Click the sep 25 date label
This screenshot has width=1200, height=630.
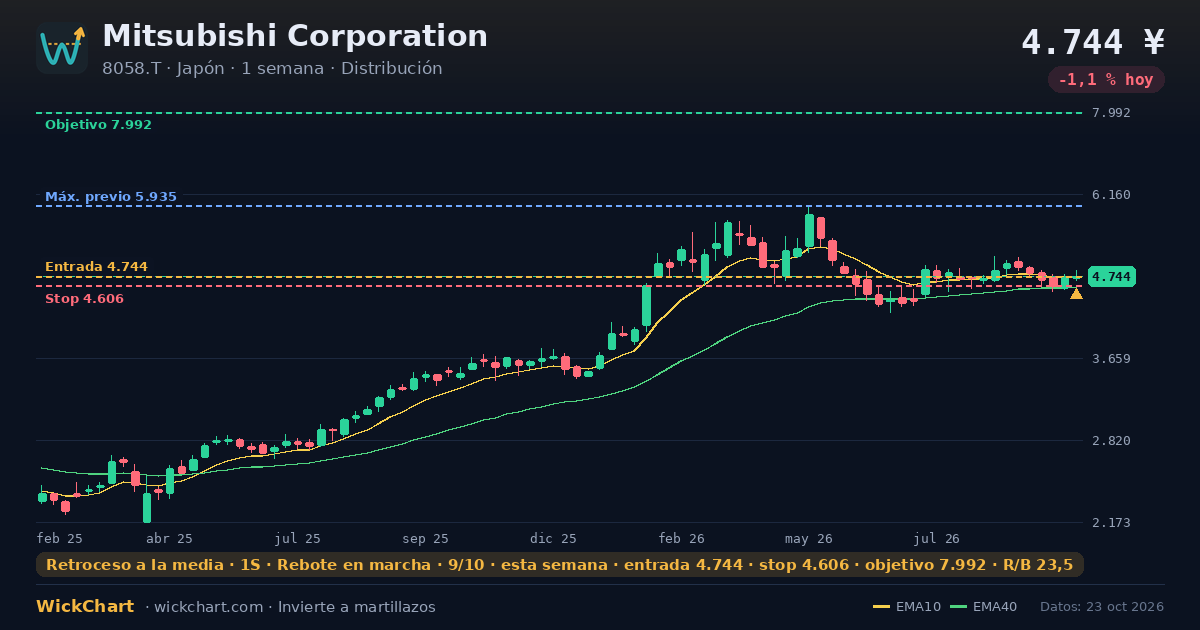(426, 539)
